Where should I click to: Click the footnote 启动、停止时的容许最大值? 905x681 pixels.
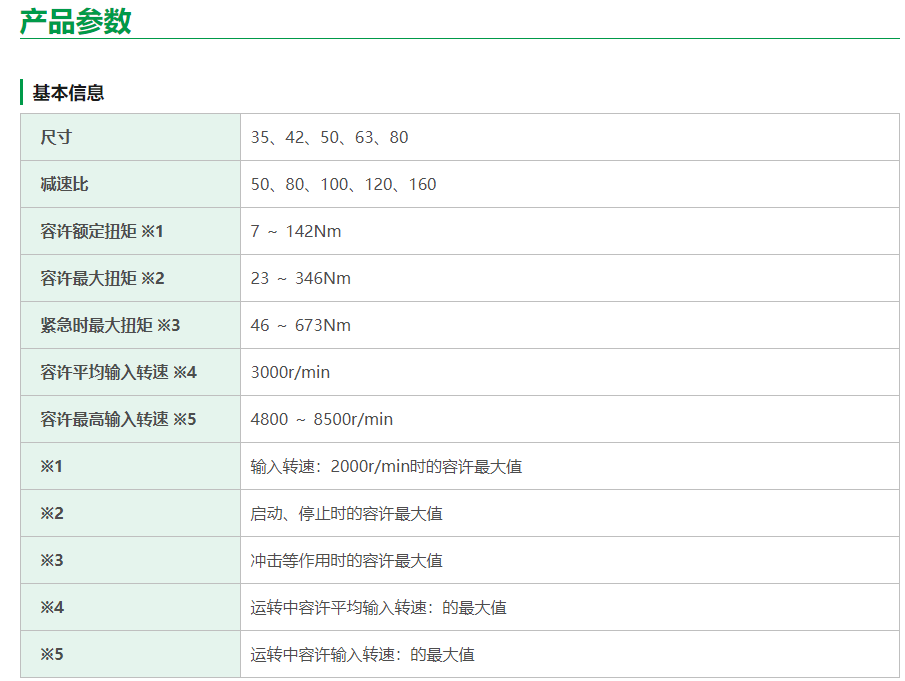coord(346,513)
